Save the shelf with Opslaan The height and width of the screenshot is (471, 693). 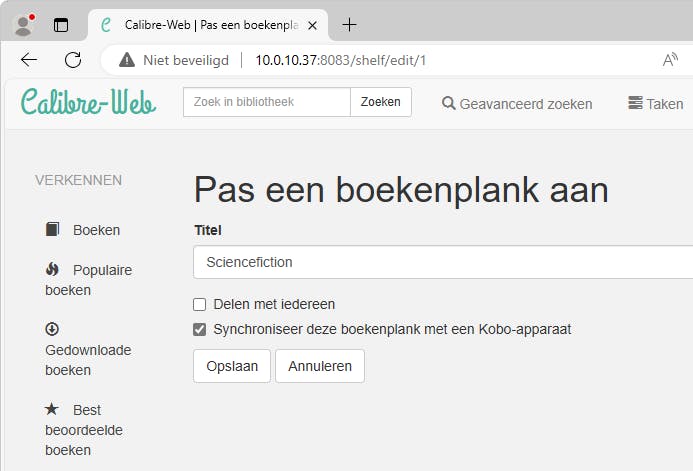pos(232,366)
